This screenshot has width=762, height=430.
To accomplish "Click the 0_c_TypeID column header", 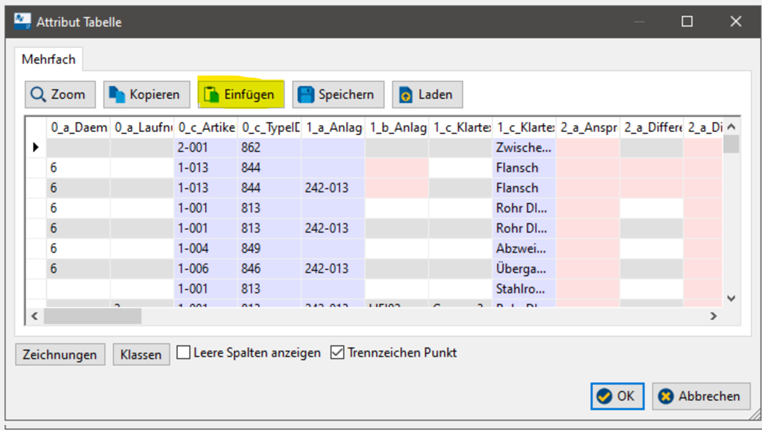I will (268, 127).
